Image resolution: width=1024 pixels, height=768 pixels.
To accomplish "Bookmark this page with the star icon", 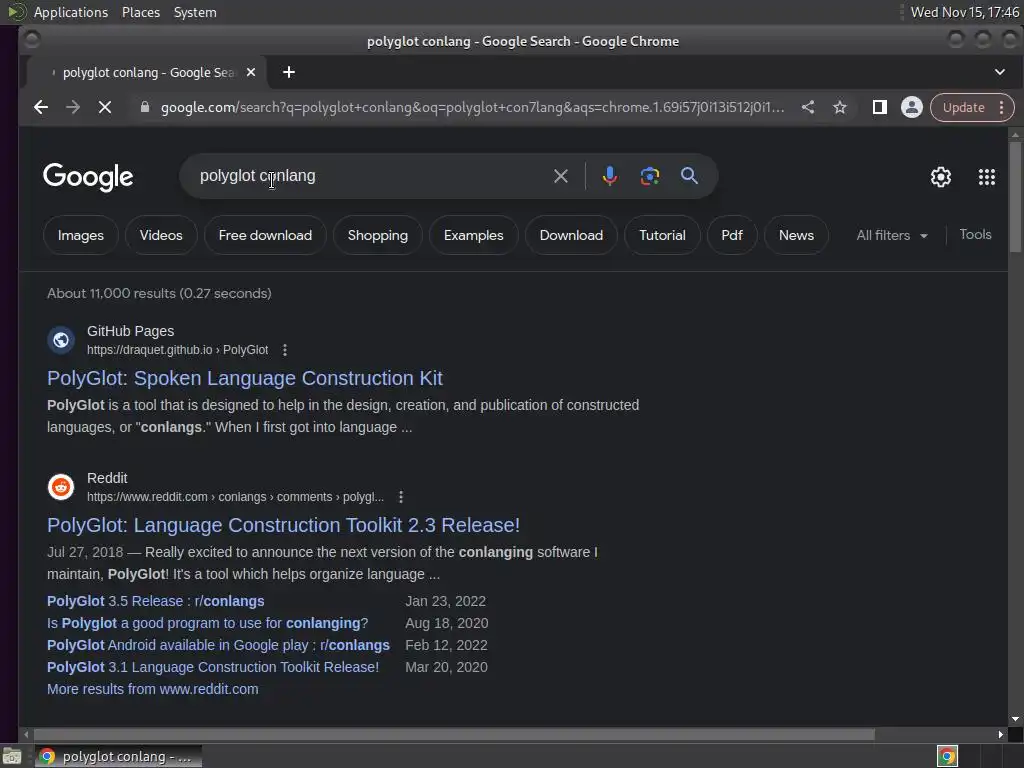I will (840, 107).
